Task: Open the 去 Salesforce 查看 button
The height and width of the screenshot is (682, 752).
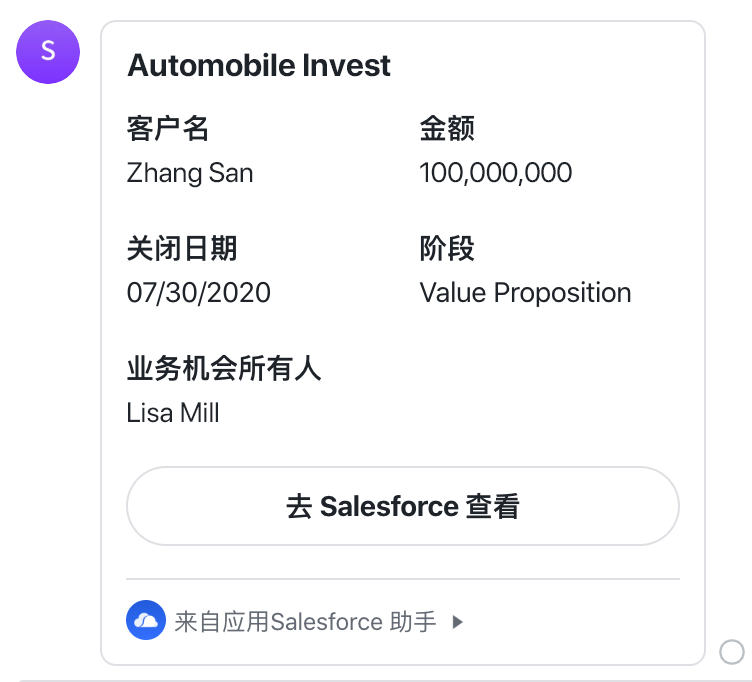Action: [403, 506]
